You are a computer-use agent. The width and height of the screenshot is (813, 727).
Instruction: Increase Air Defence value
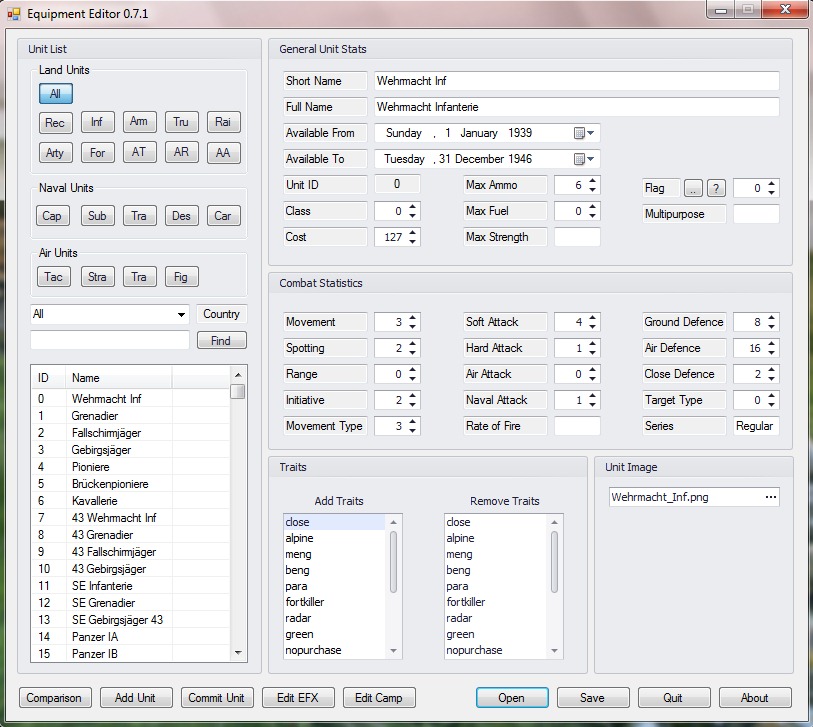pos(772,343)
